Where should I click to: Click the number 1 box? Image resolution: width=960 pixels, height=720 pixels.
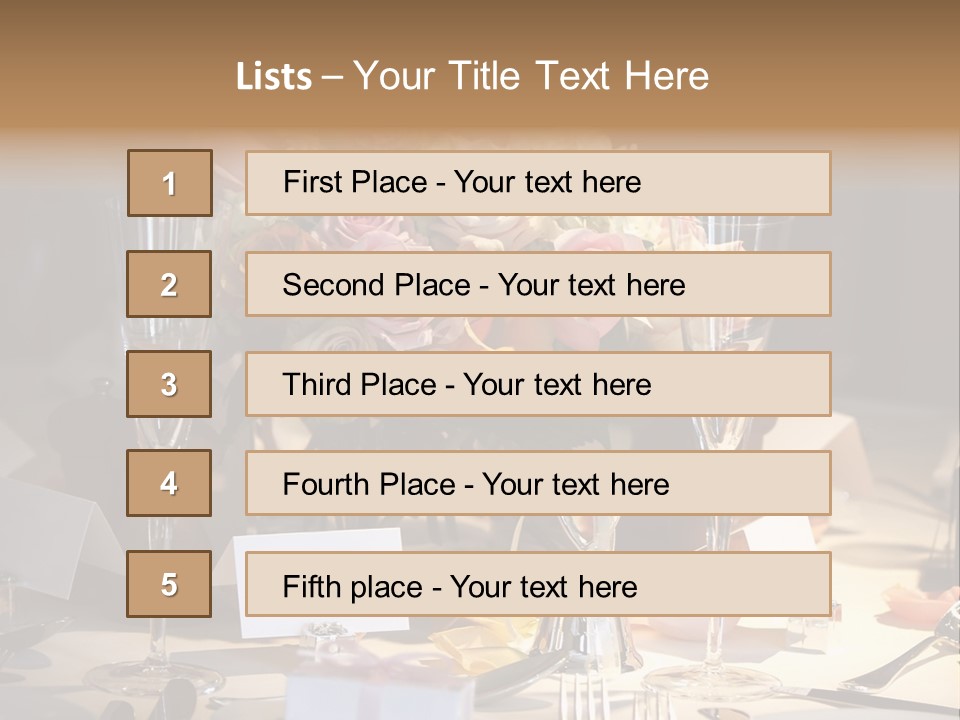click(x=170, y=183)
